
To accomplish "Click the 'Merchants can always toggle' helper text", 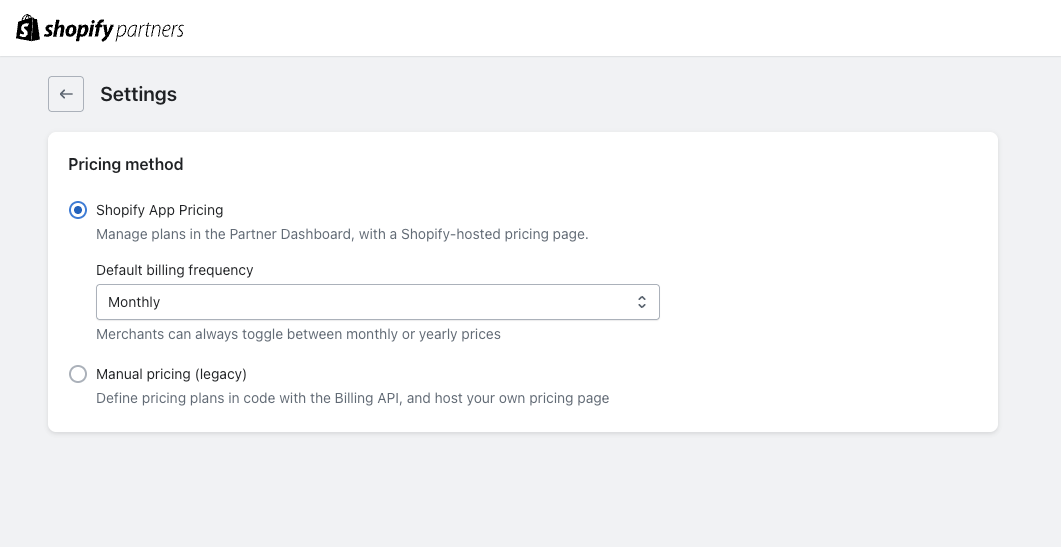I will point(298,334).
